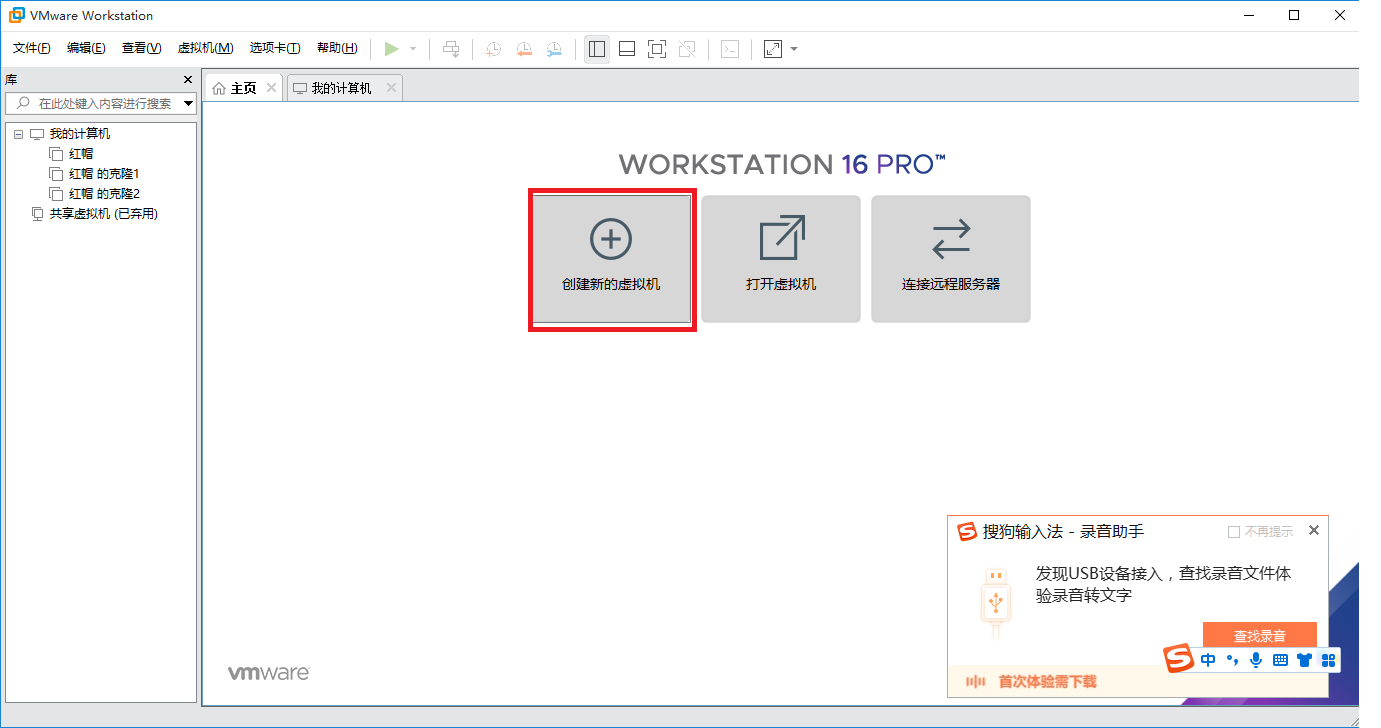This screenshot has height=728, width=1381.
Task: Close the 我的计算机 tab
Action: (x=391, y=88)
